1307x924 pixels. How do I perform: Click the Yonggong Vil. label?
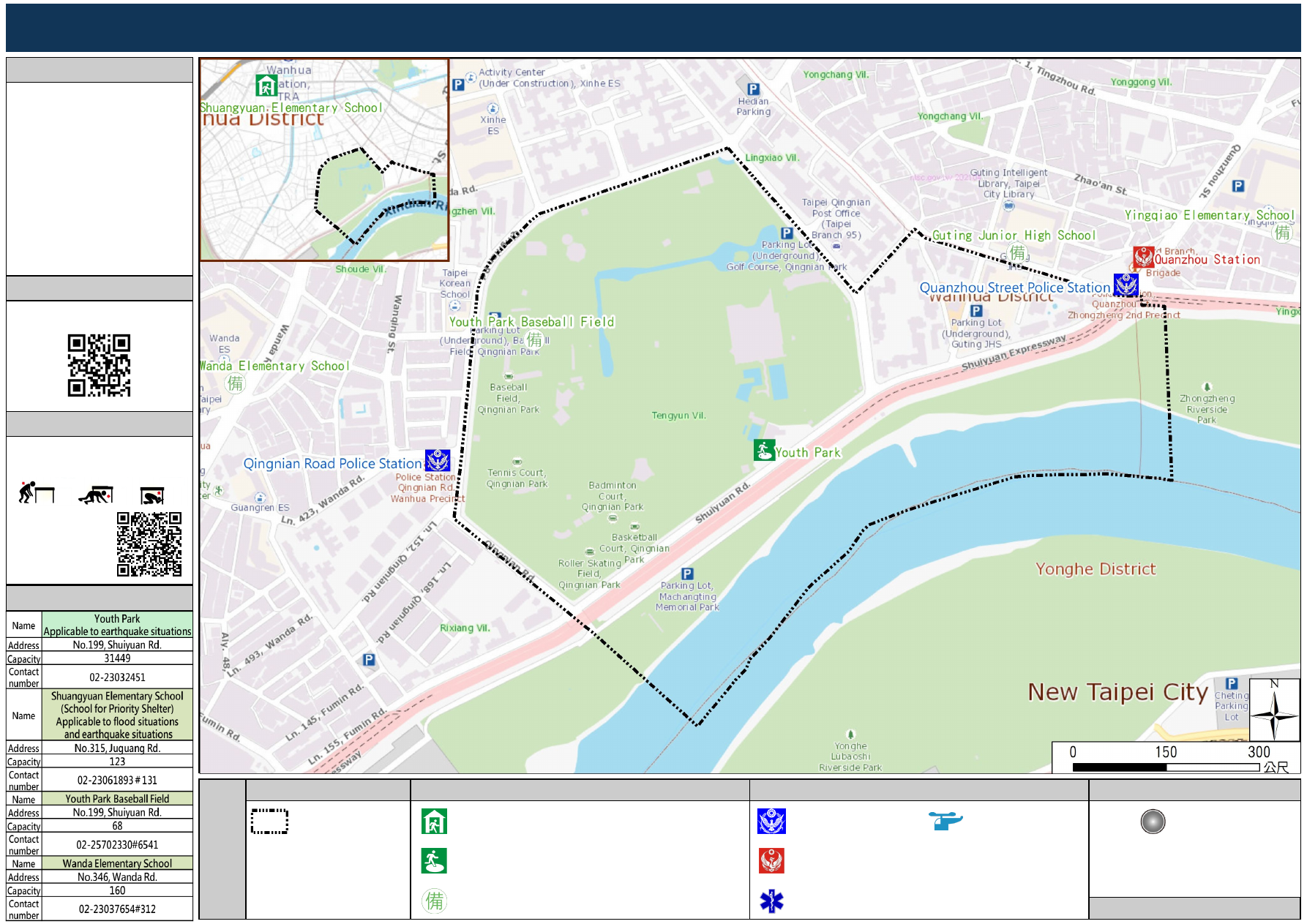tap(1141, 82)
